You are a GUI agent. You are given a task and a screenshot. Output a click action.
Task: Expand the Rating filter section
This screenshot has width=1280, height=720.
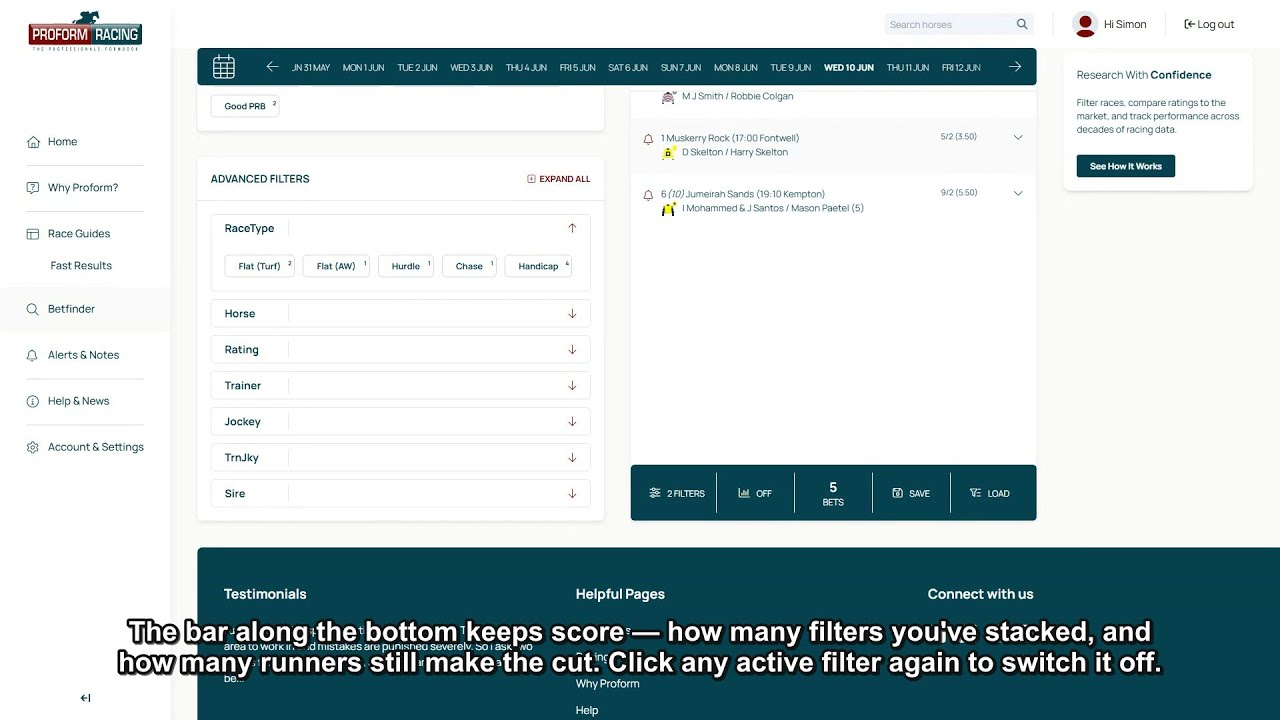click(572, 350)
